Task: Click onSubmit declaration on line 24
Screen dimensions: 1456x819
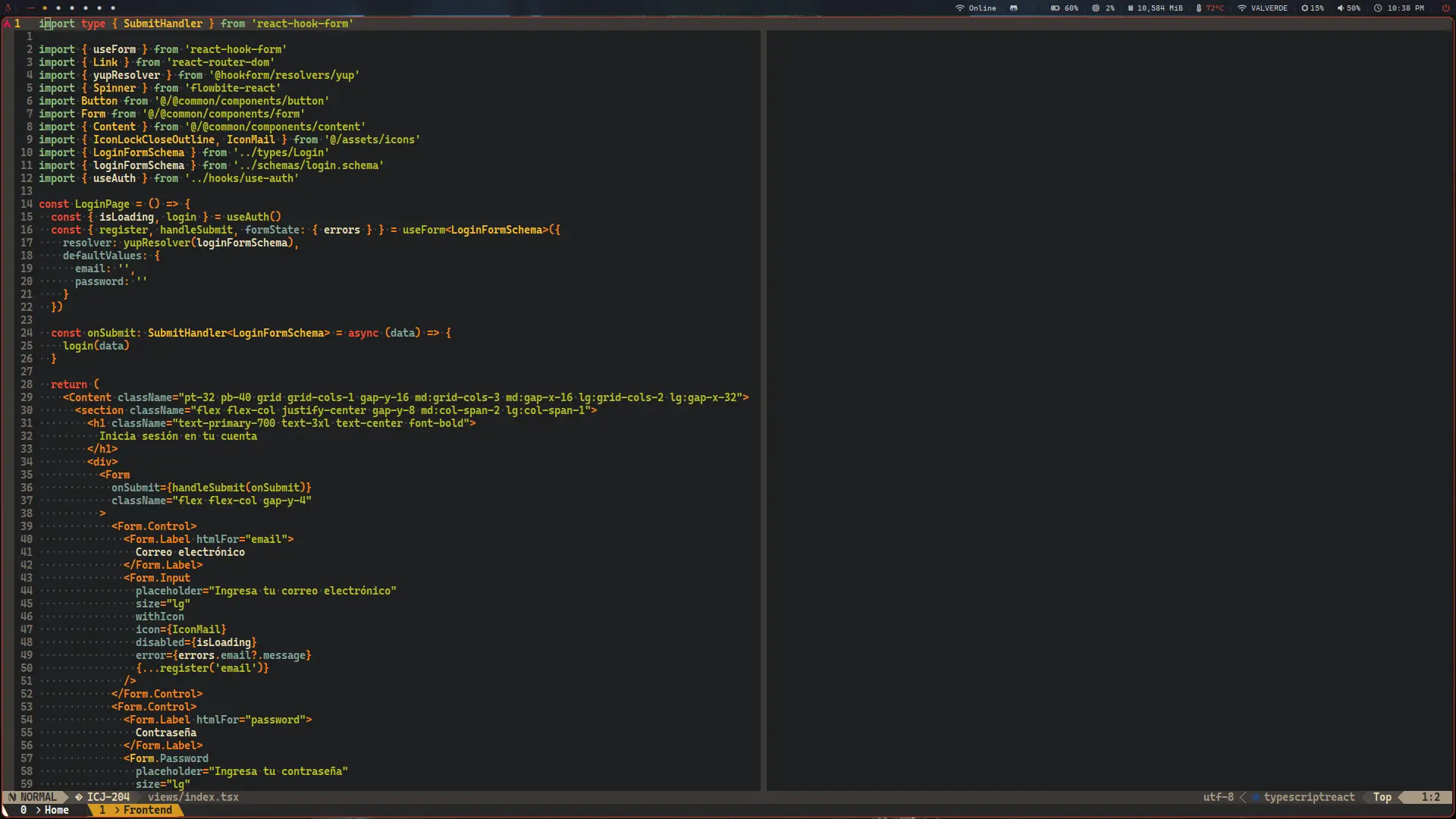Action: coord(111,333)
